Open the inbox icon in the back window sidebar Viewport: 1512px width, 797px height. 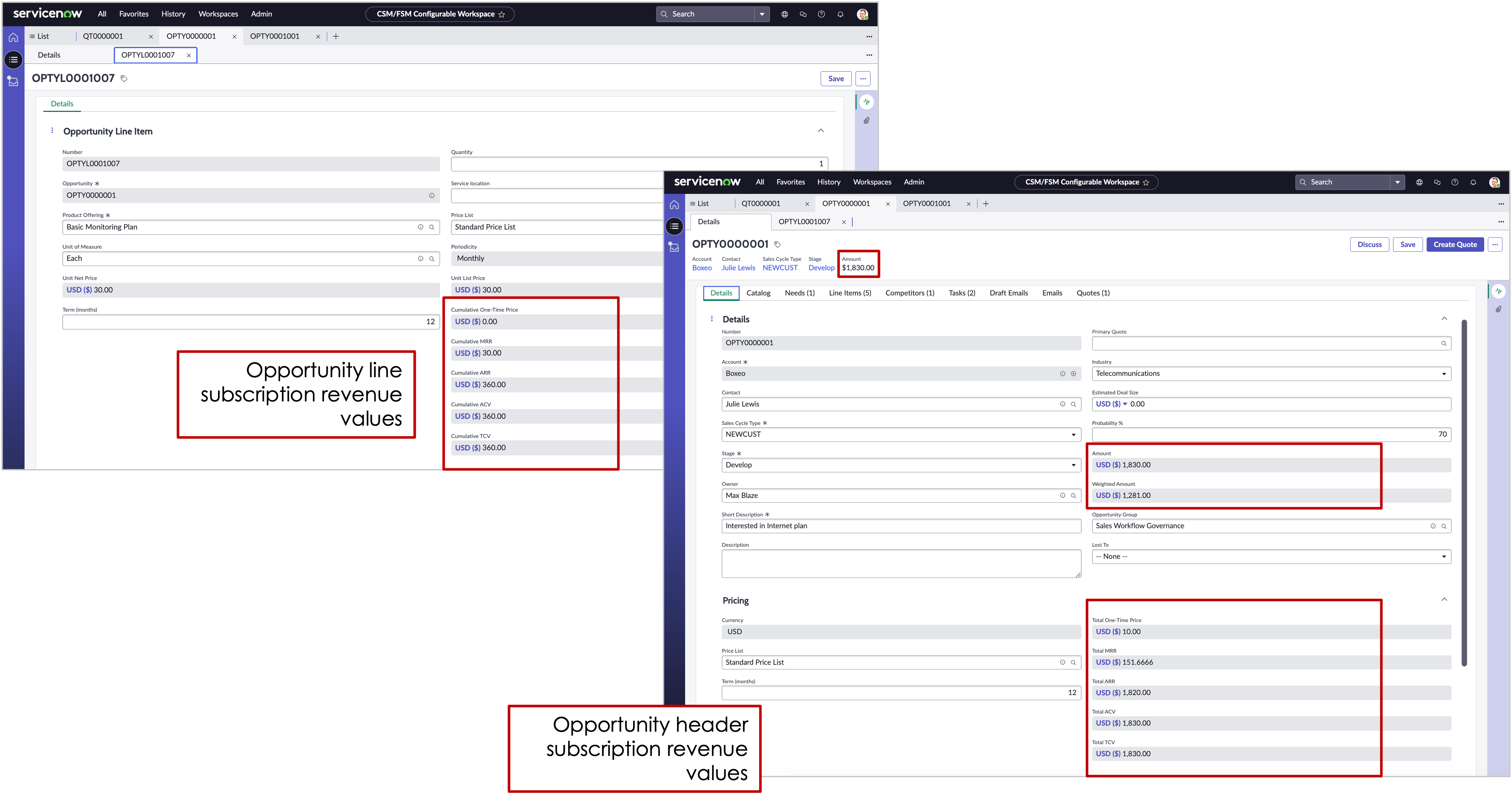(14, 81)
